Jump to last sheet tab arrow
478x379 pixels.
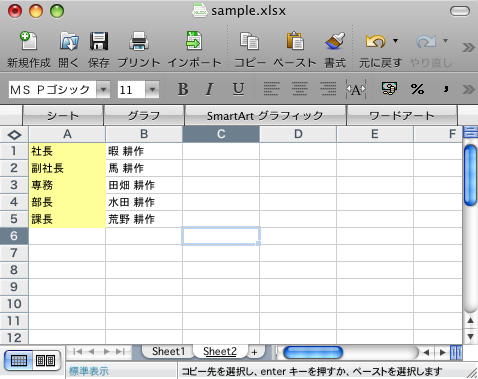120,351
